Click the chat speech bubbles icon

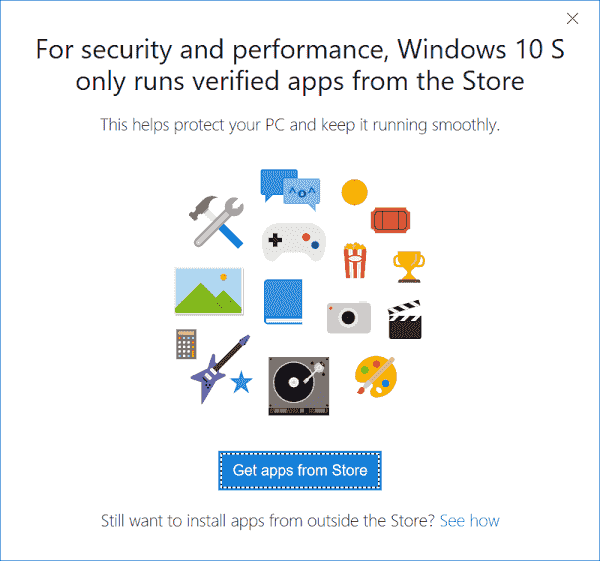[x=289, y=187]
